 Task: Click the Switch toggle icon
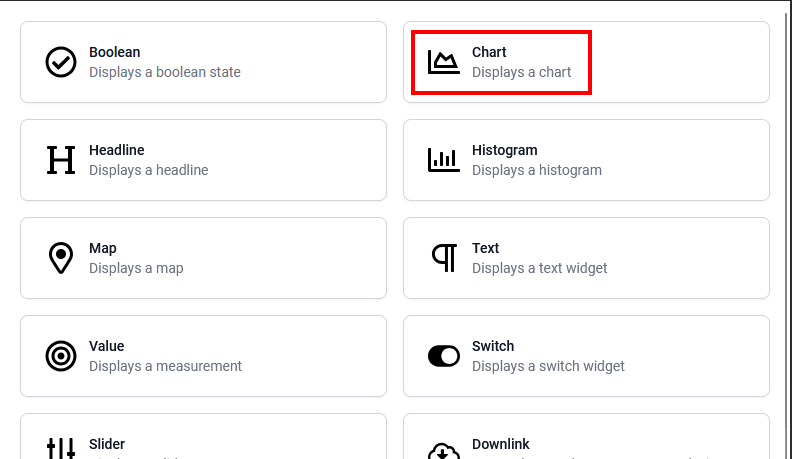(443, 356)
